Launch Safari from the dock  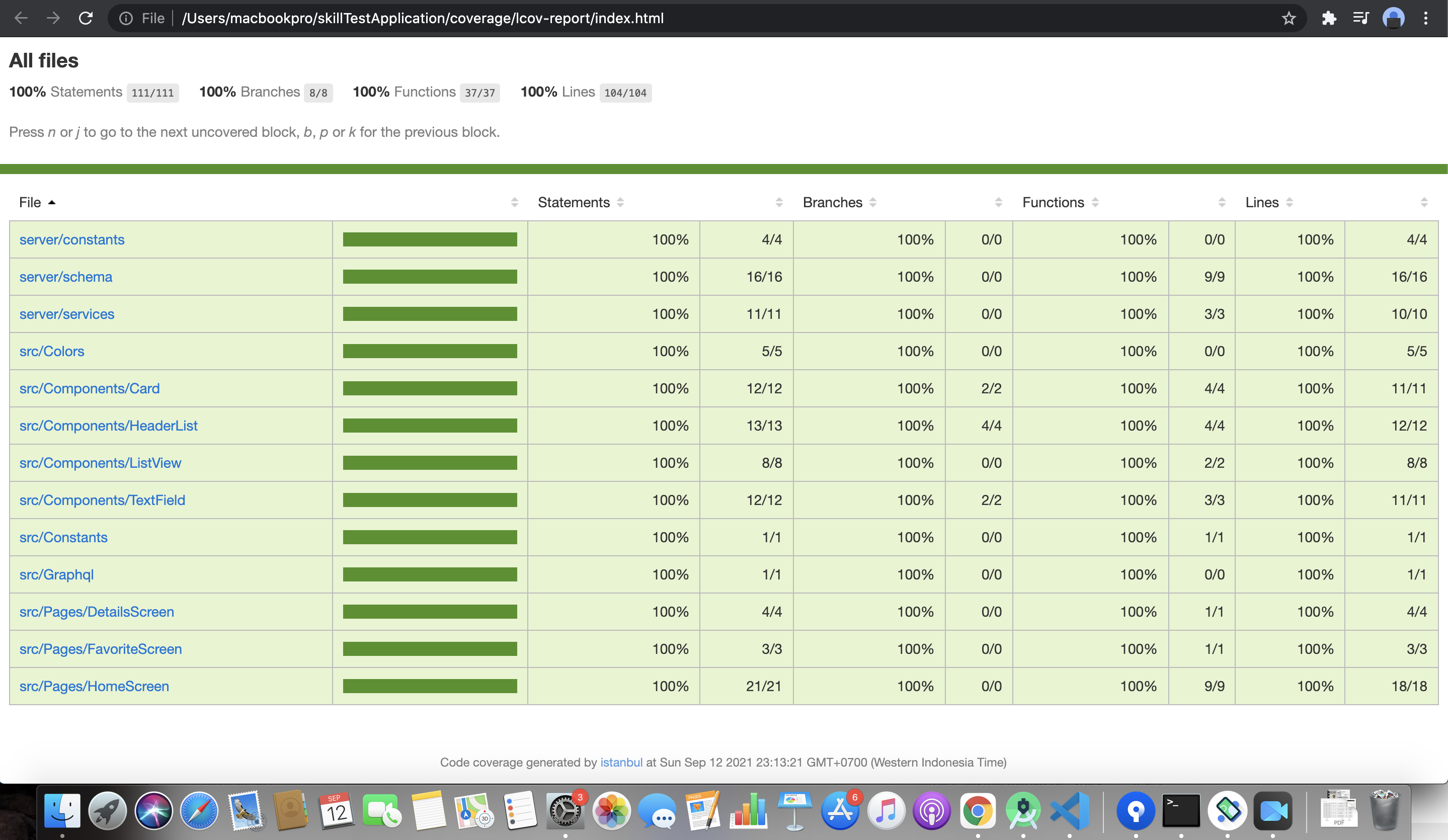(199, 810)
